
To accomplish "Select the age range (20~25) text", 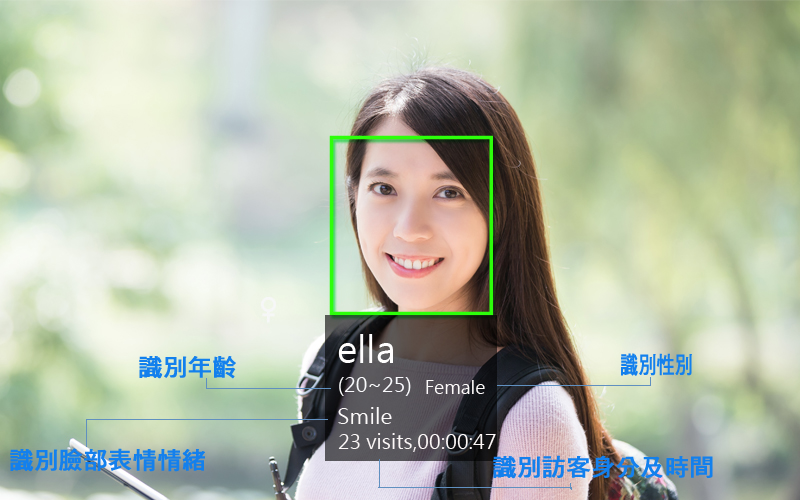I will tap(374, 386).
